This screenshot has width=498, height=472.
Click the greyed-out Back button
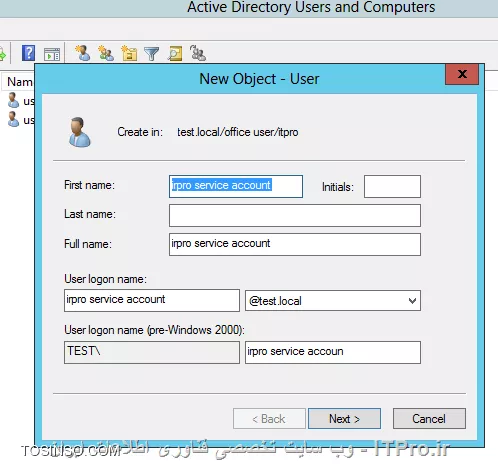(269, 419)
